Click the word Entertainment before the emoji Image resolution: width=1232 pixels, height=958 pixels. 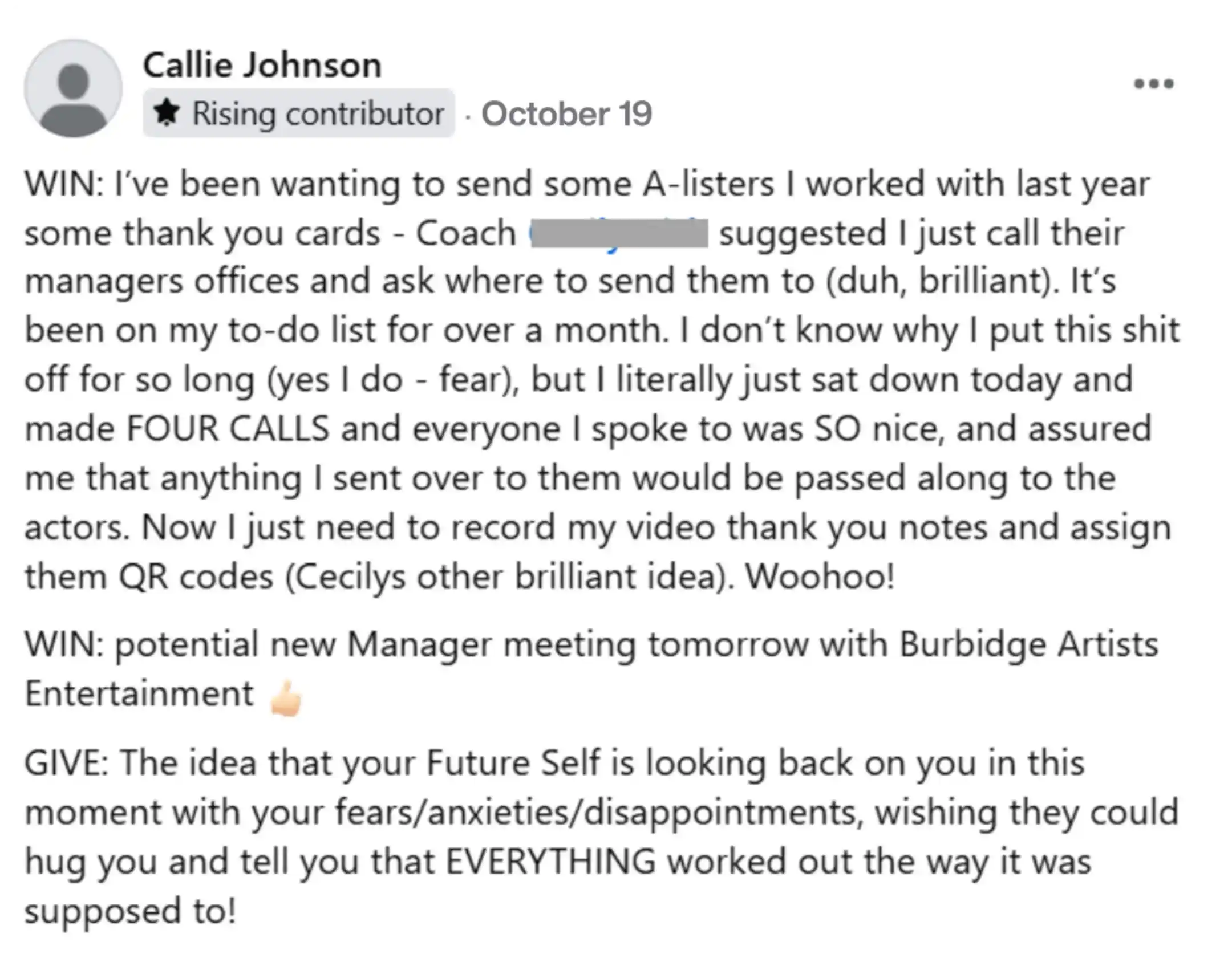(x=139, y=693)
